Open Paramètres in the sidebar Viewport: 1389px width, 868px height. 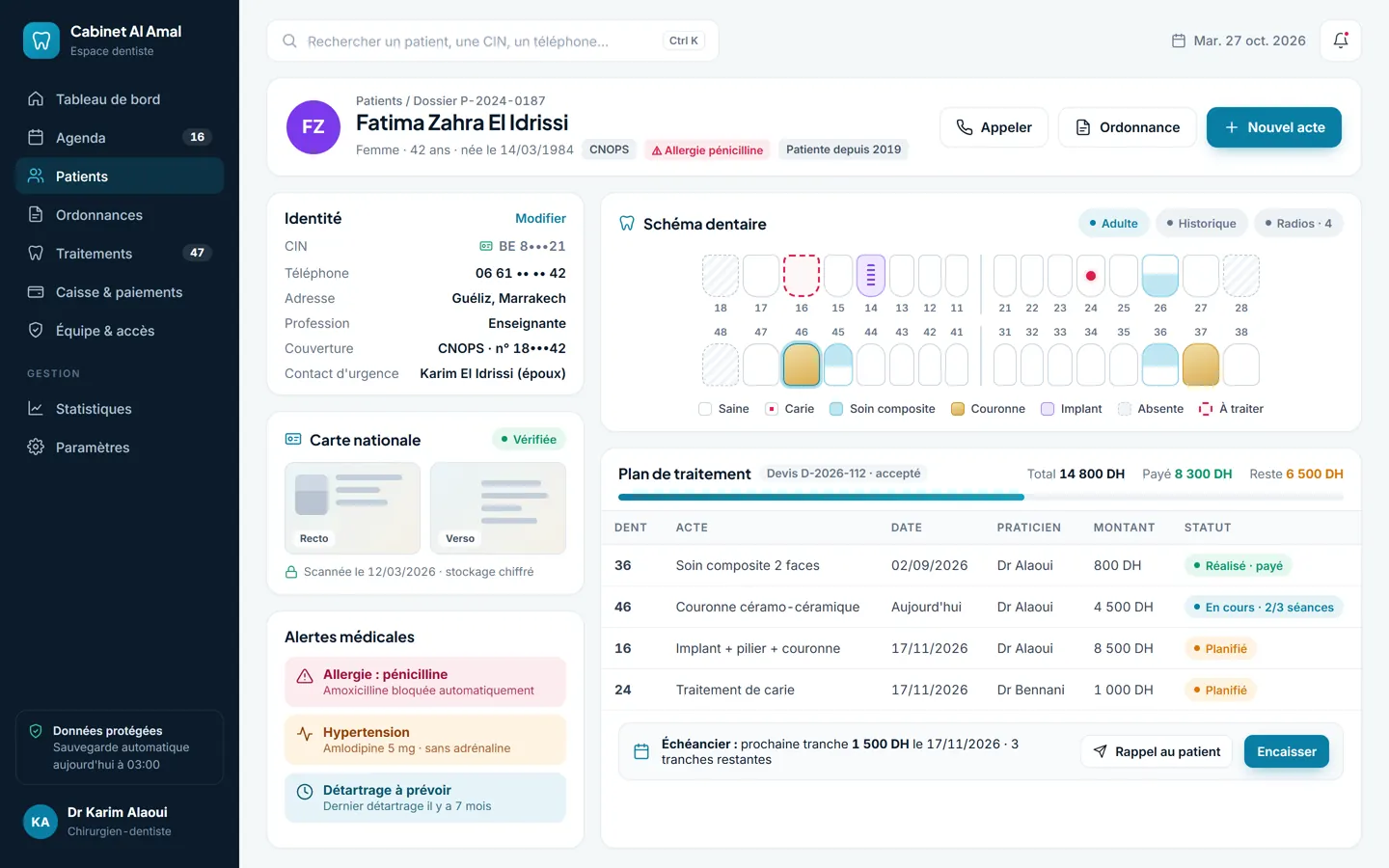click(120, 448)
